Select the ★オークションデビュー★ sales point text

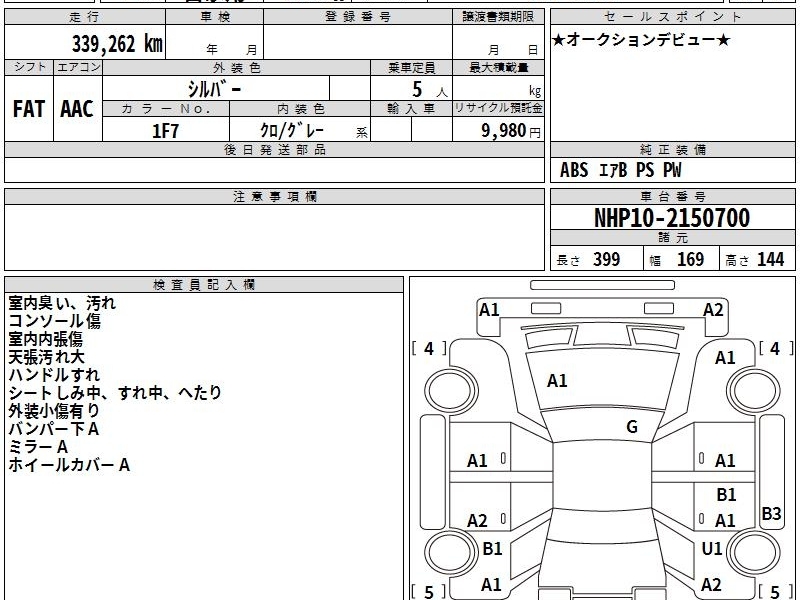[641, 40]
